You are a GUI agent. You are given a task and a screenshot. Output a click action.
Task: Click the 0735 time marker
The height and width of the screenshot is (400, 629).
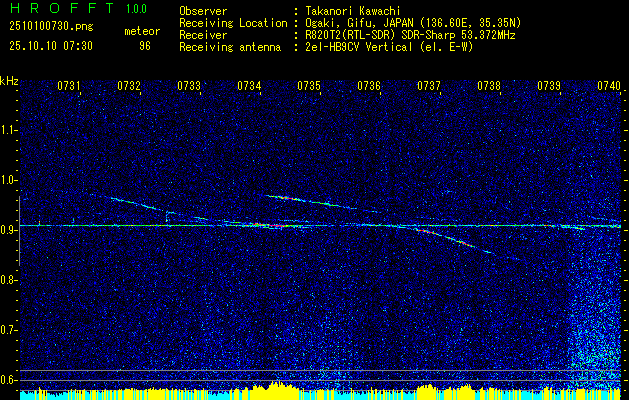click(309, 85)
